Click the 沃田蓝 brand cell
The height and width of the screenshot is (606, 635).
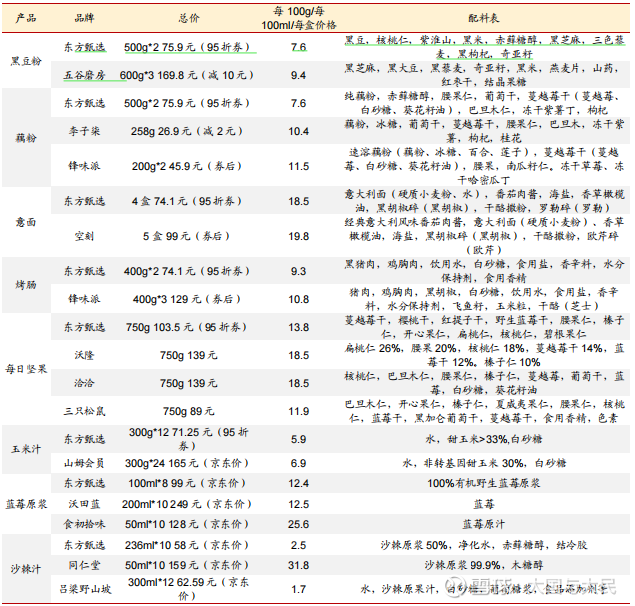(x=84, y=504)
